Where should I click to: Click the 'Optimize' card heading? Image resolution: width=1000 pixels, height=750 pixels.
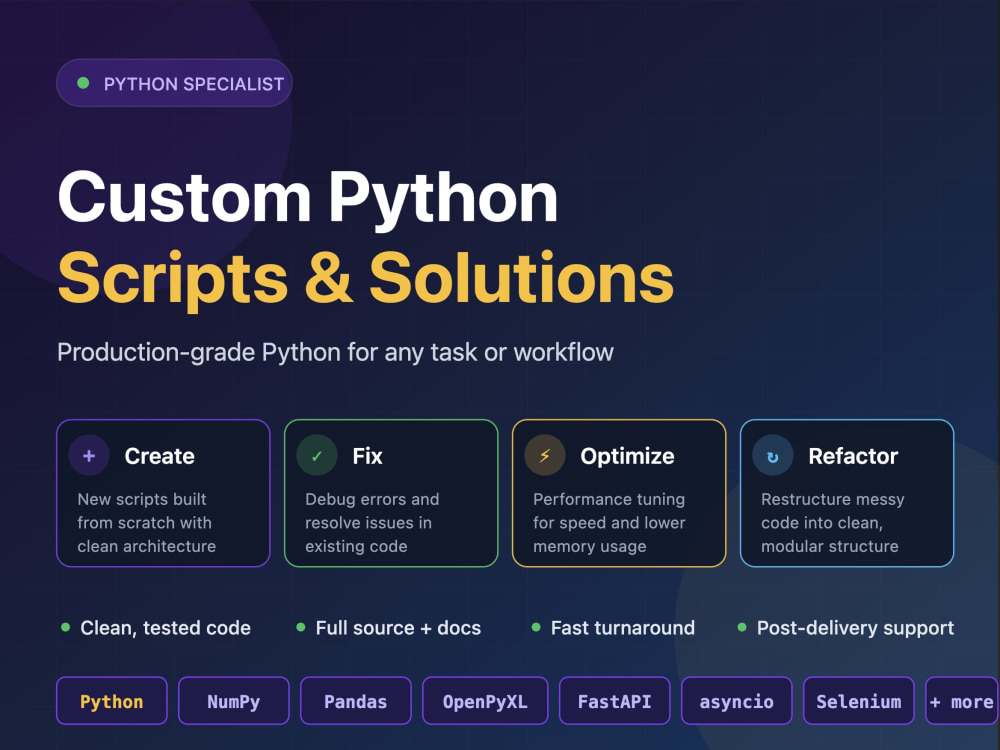628,456
